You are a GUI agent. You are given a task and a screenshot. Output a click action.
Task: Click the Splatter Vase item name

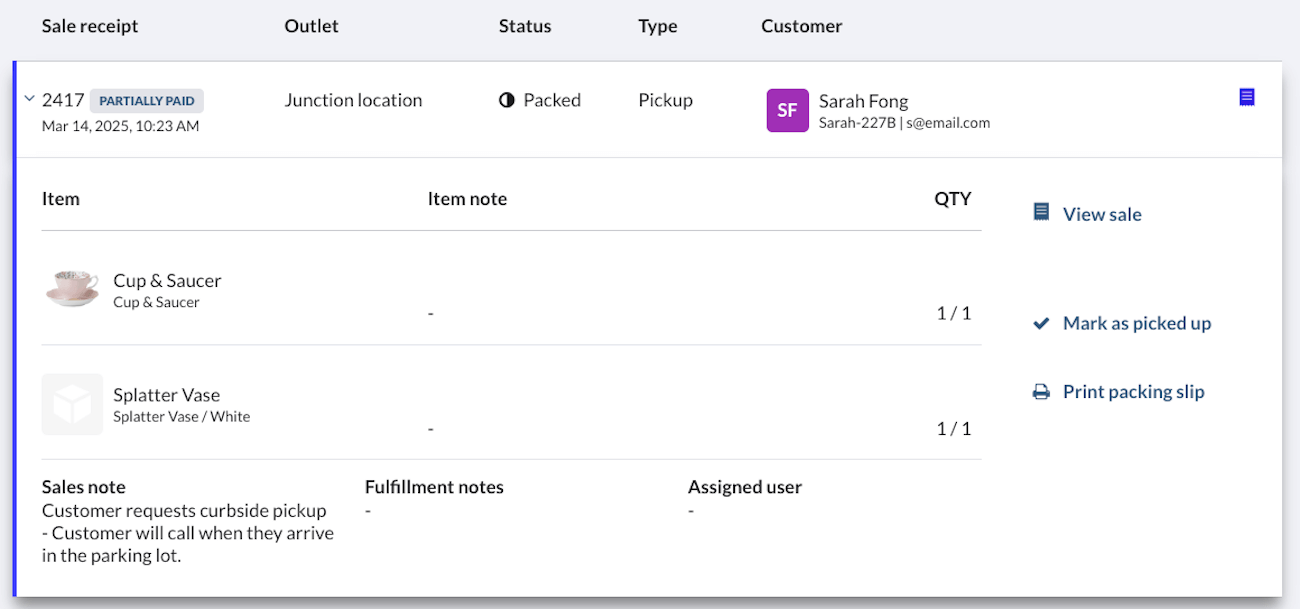166,395
